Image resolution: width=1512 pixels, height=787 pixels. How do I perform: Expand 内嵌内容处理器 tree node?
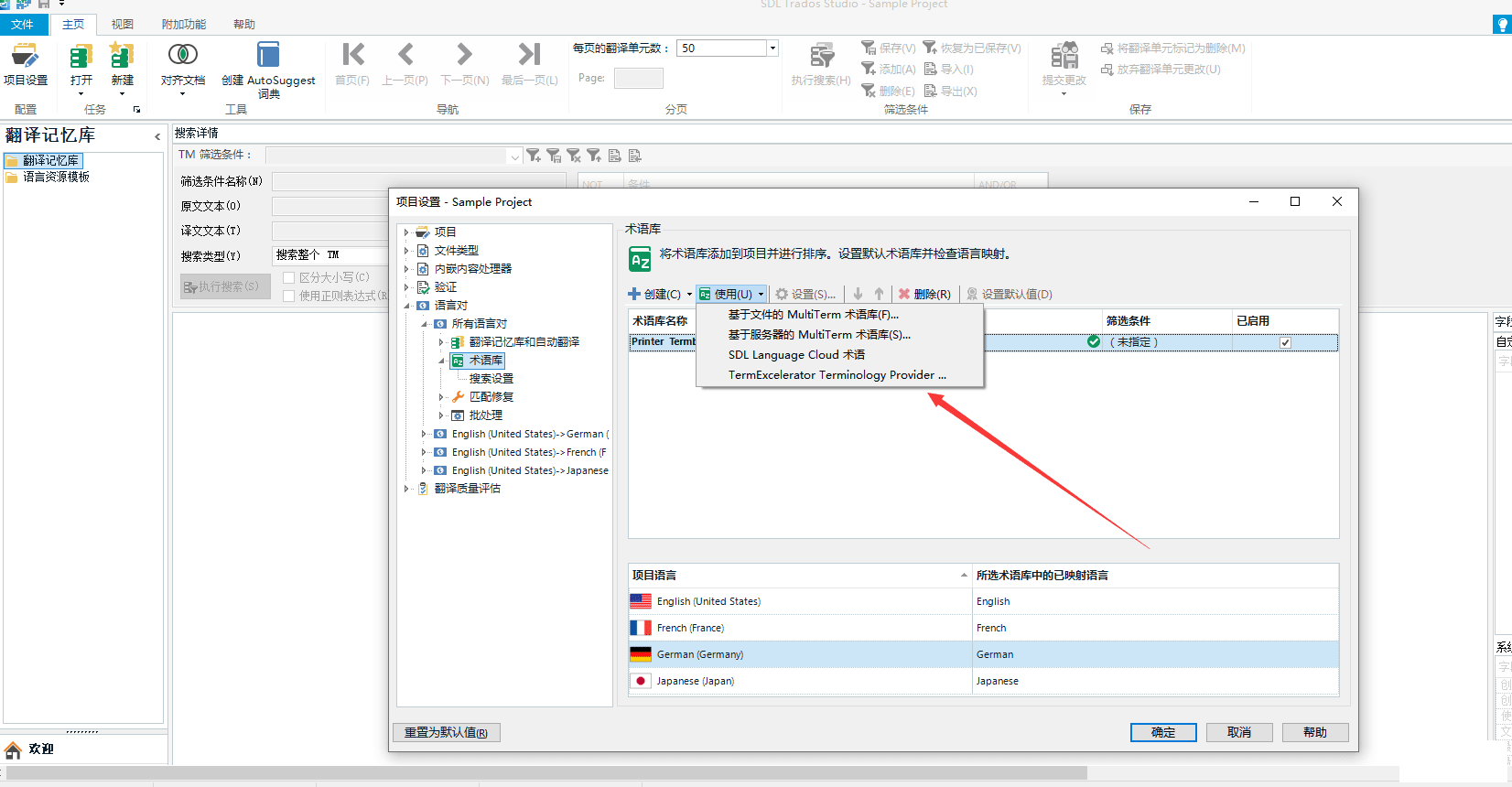(406, 269)
